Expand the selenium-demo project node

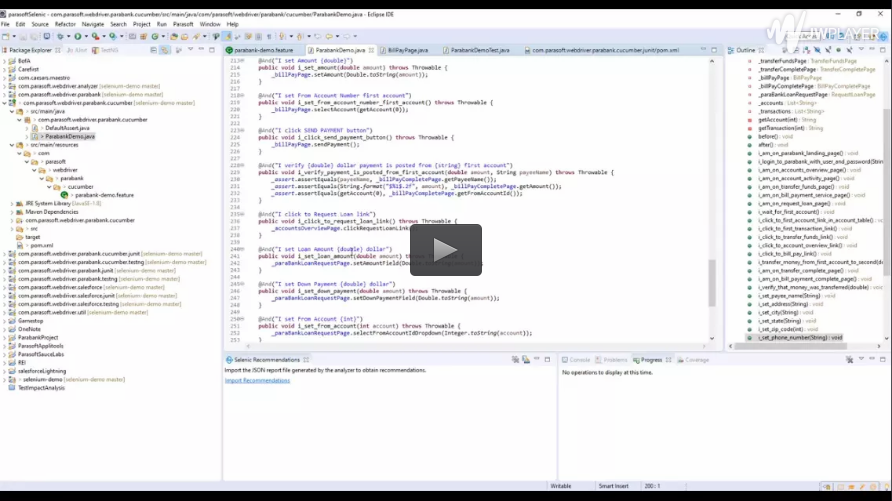tap(5, 379)
